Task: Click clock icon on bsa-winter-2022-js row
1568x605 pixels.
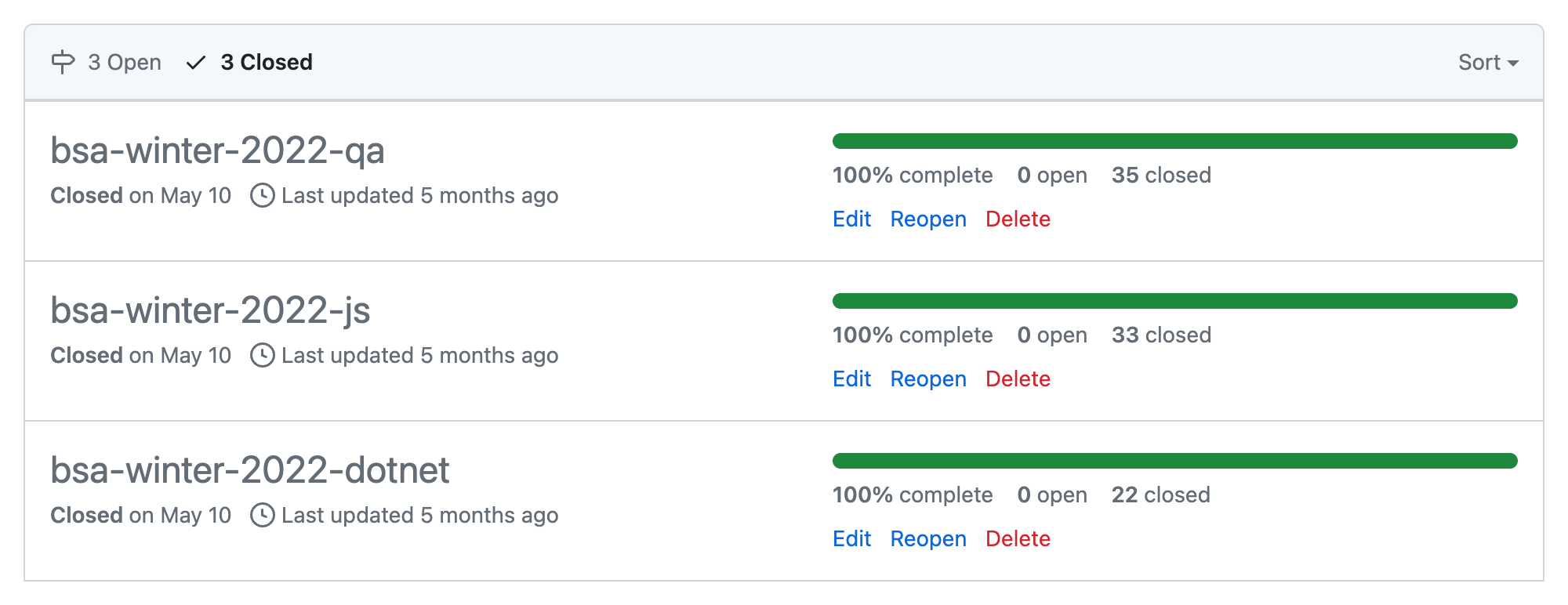Action: point(262,355)
